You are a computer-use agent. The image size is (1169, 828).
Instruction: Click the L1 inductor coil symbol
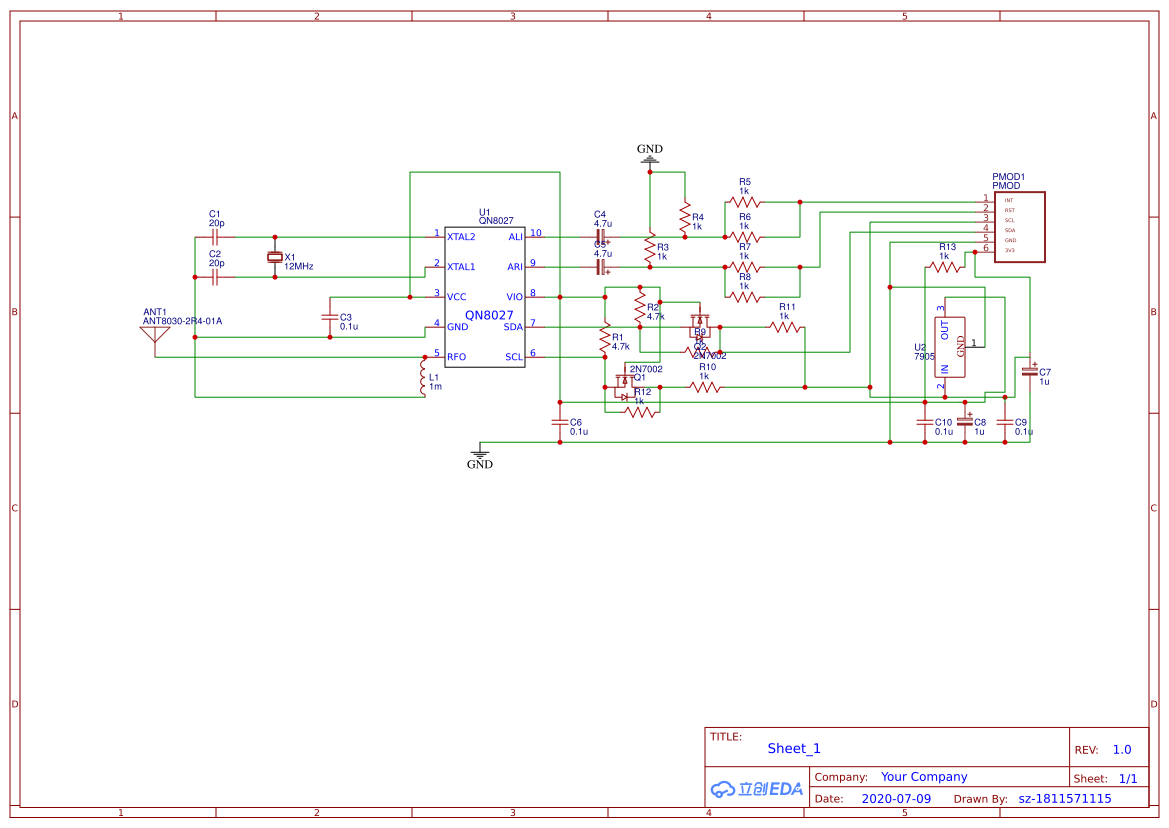pyautogui.click(x=423, y=377)
